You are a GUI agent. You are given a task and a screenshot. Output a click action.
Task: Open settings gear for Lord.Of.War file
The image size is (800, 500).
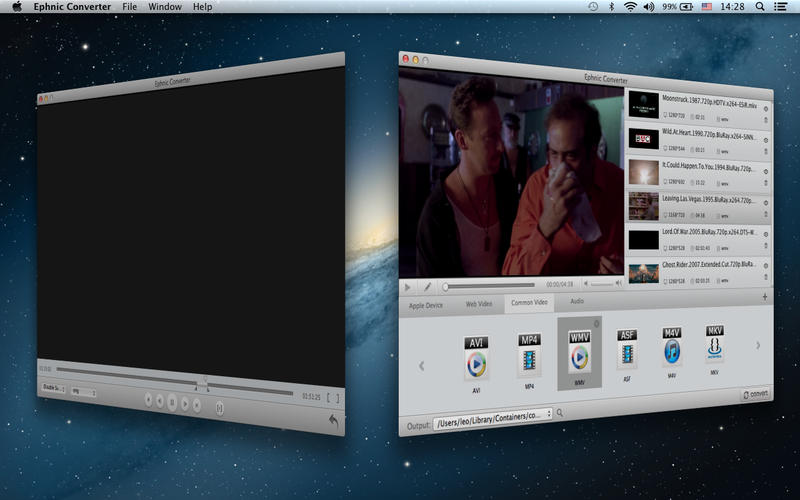coord(765,234)
